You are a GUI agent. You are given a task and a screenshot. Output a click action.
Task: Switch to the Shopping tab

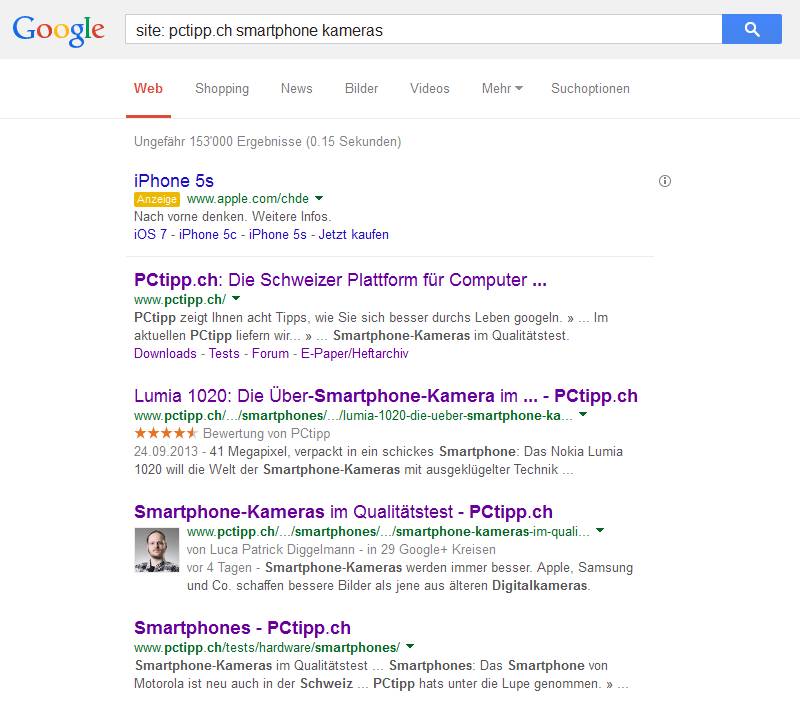(x=222, y=88)
